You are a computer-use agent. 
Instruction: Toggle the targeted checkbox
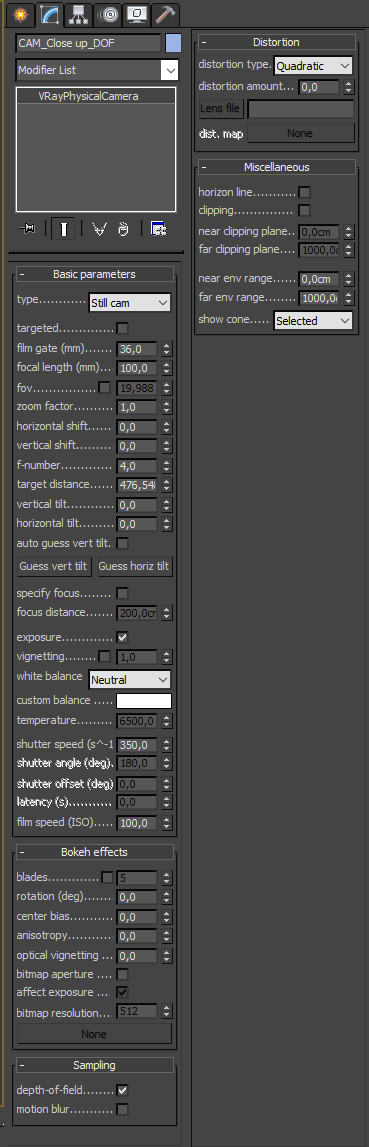tap(122, 328)
